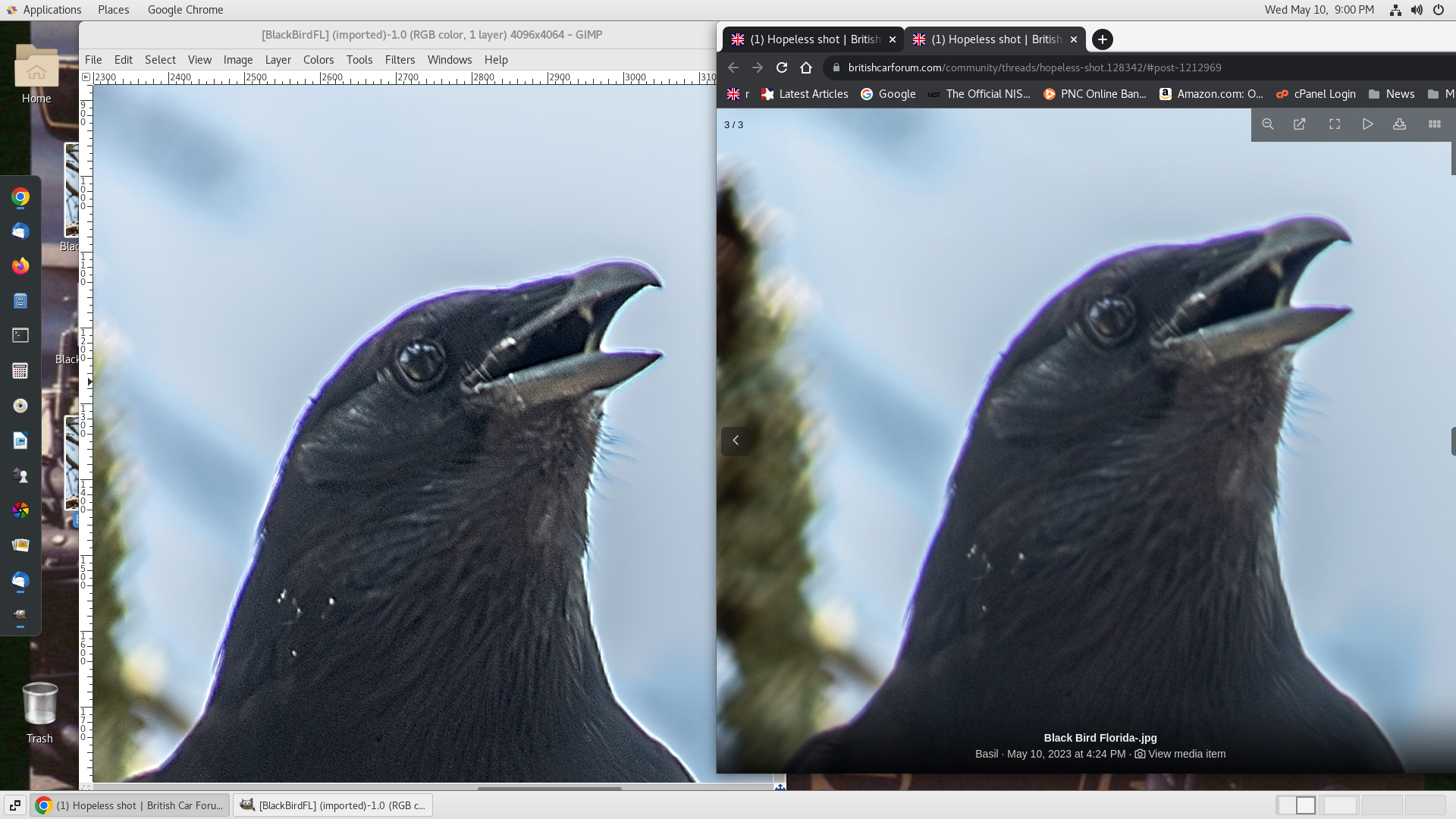The height and width of the screenshot is (819, 1456).
Task: Reload the Chrome page
Action: (x=782, y=67)
